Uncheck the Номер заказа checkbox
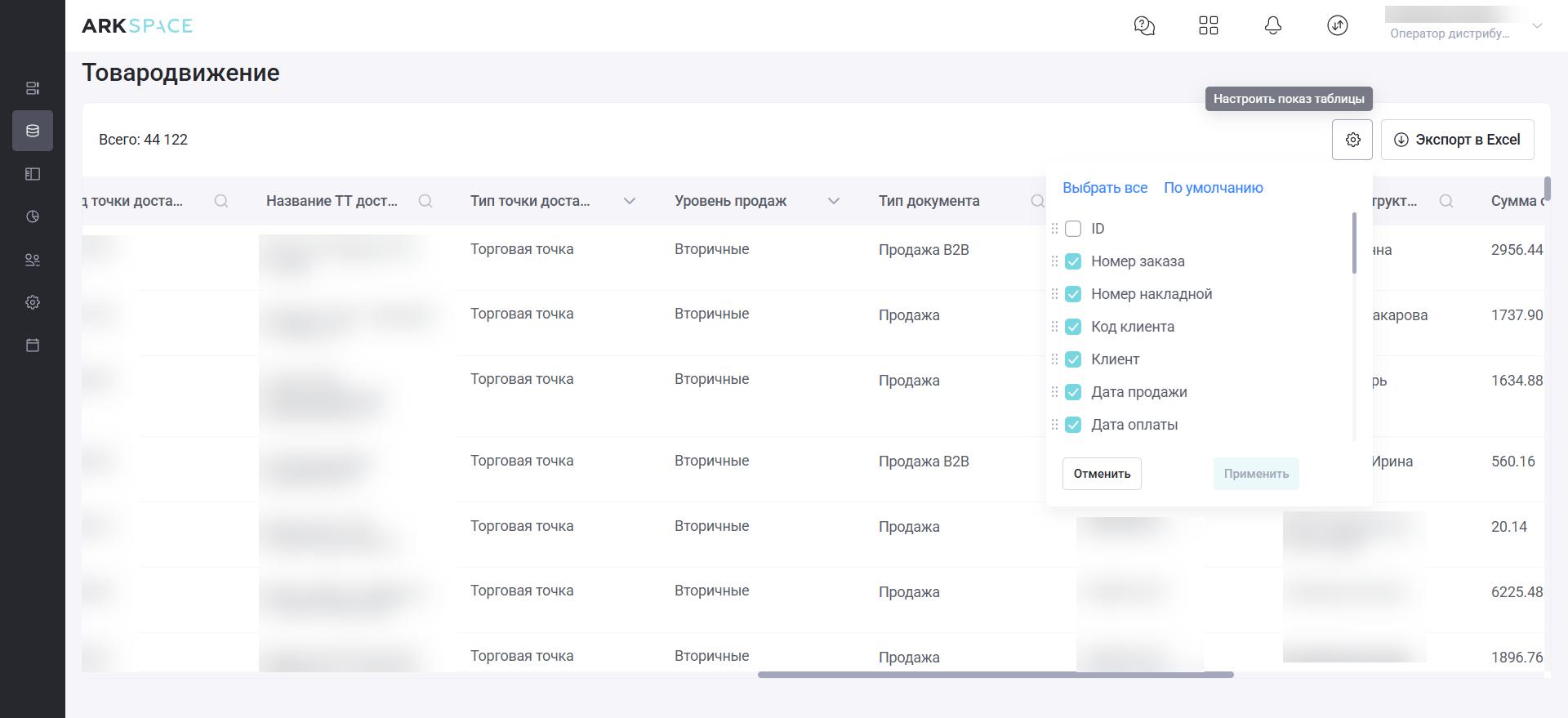 pos(1073,261)
